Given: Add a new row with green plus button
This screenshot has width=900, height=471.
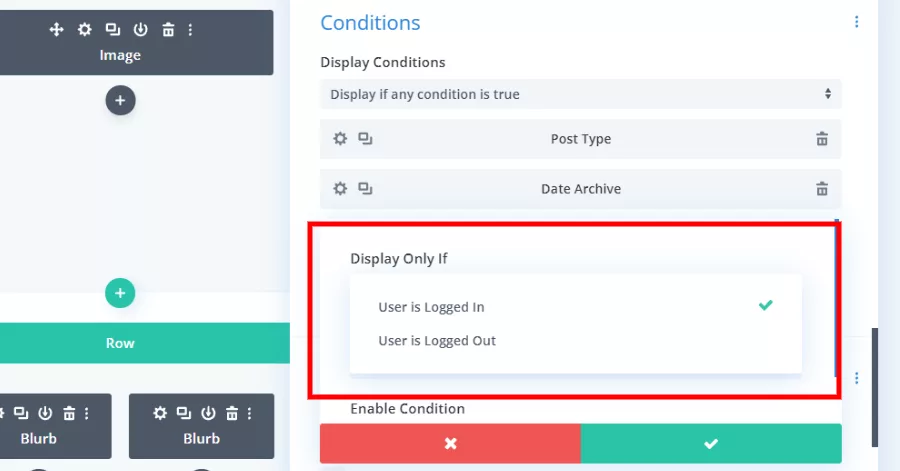Looking at the screenshot, I should point(120,293).
